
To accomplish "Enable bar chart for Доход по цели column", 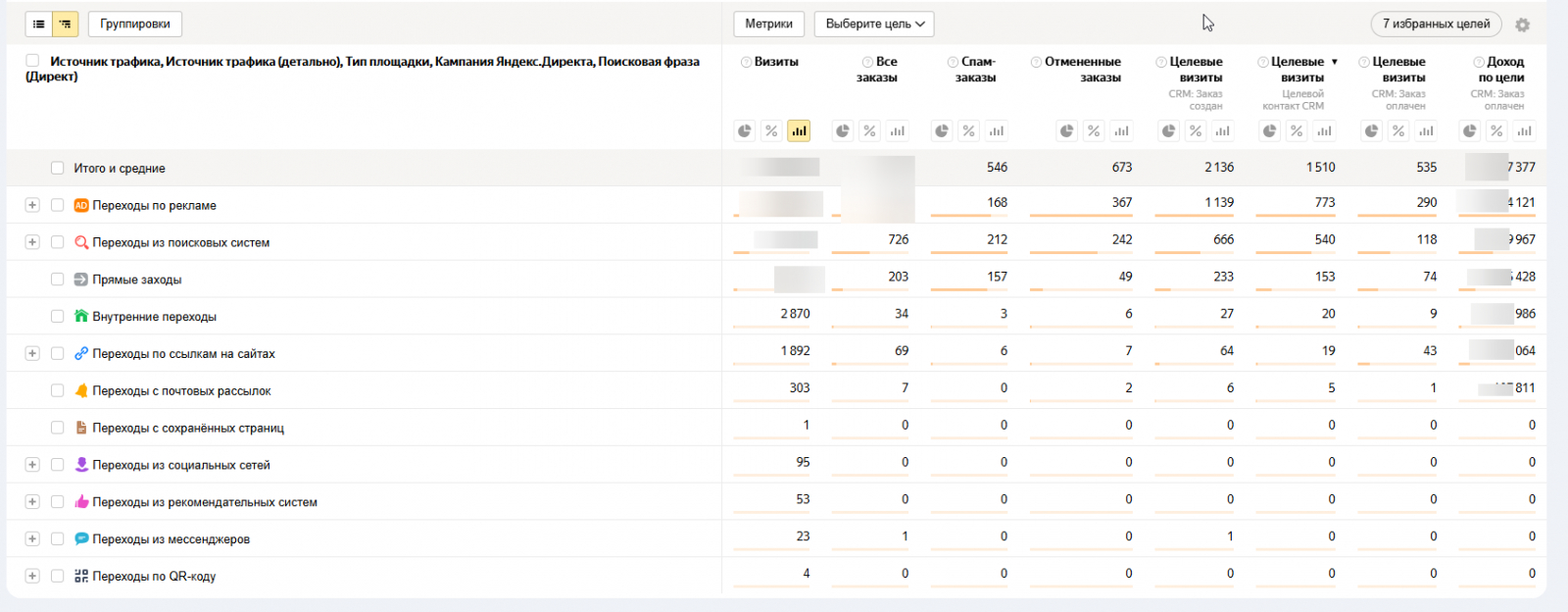I will pyautogui.click(x=1524, y=130).
